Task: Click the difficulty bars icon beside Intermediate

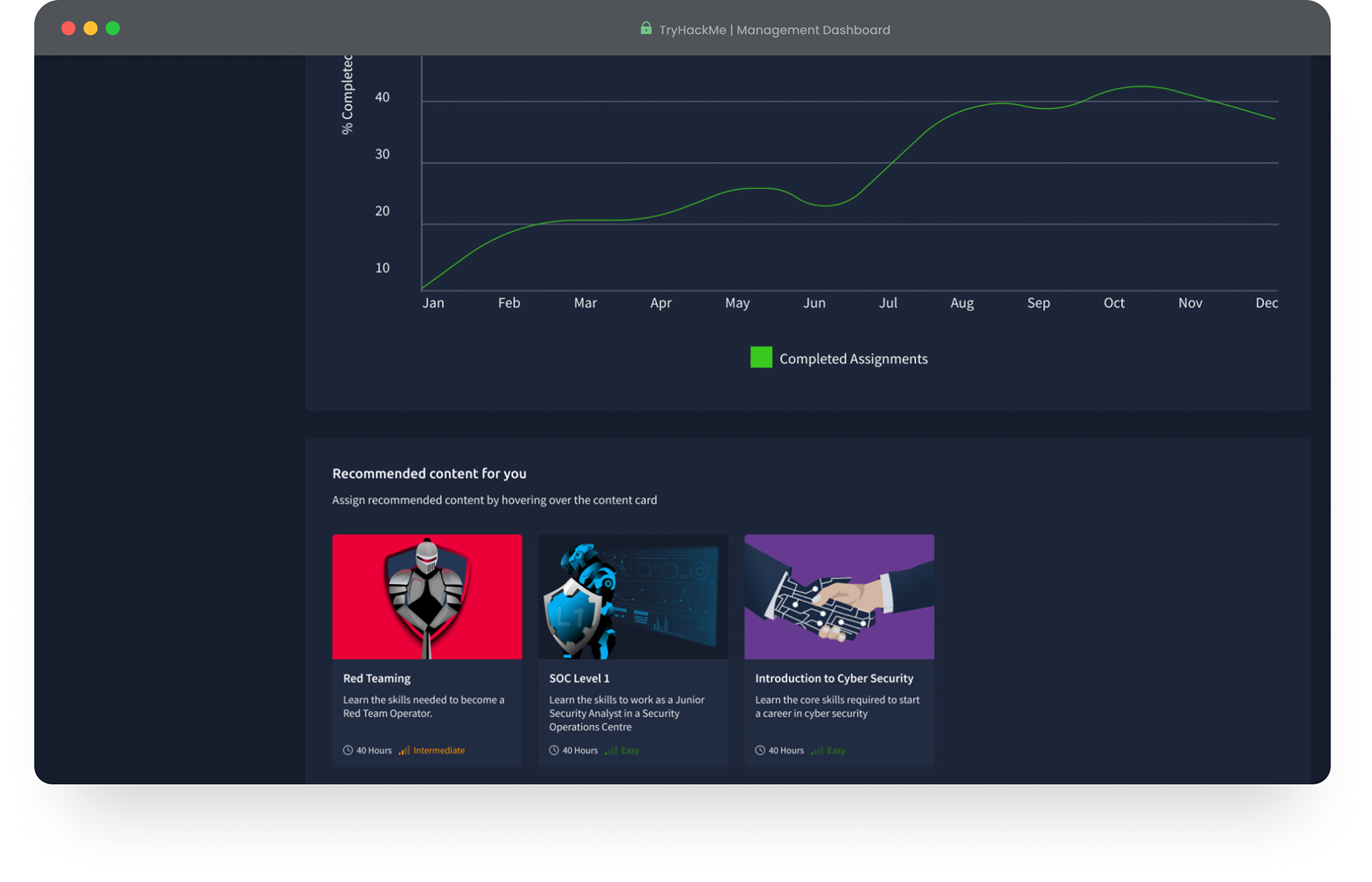Action: coord(404,750)
